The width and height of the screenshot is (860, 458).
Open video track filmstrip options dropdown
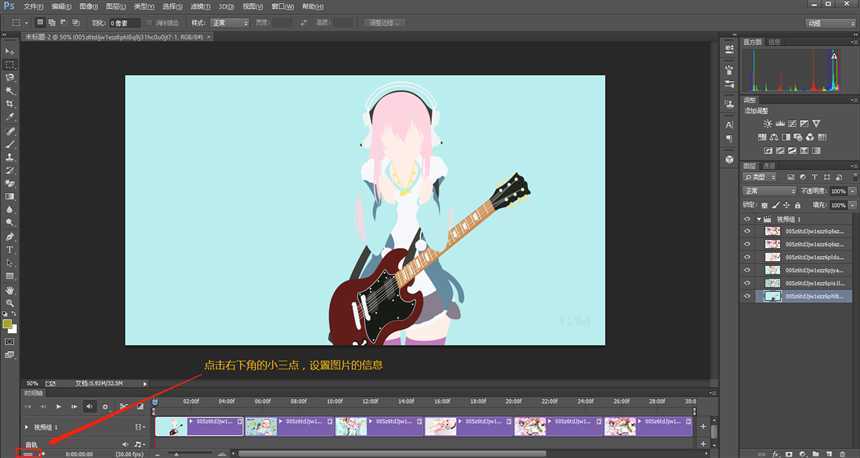coord(140,427)
